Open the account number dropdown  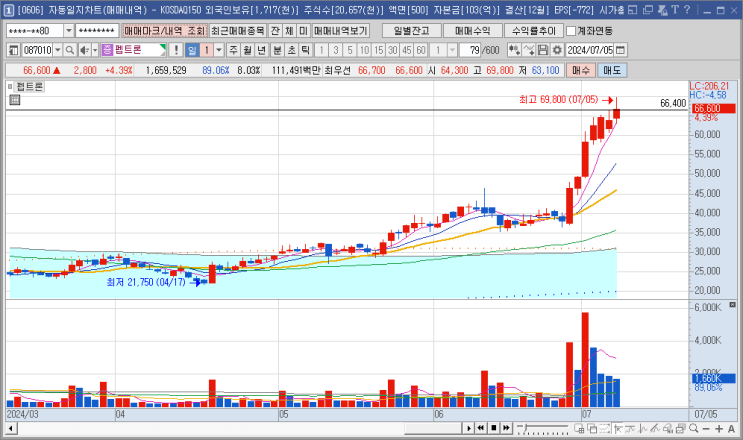[69, 31]
